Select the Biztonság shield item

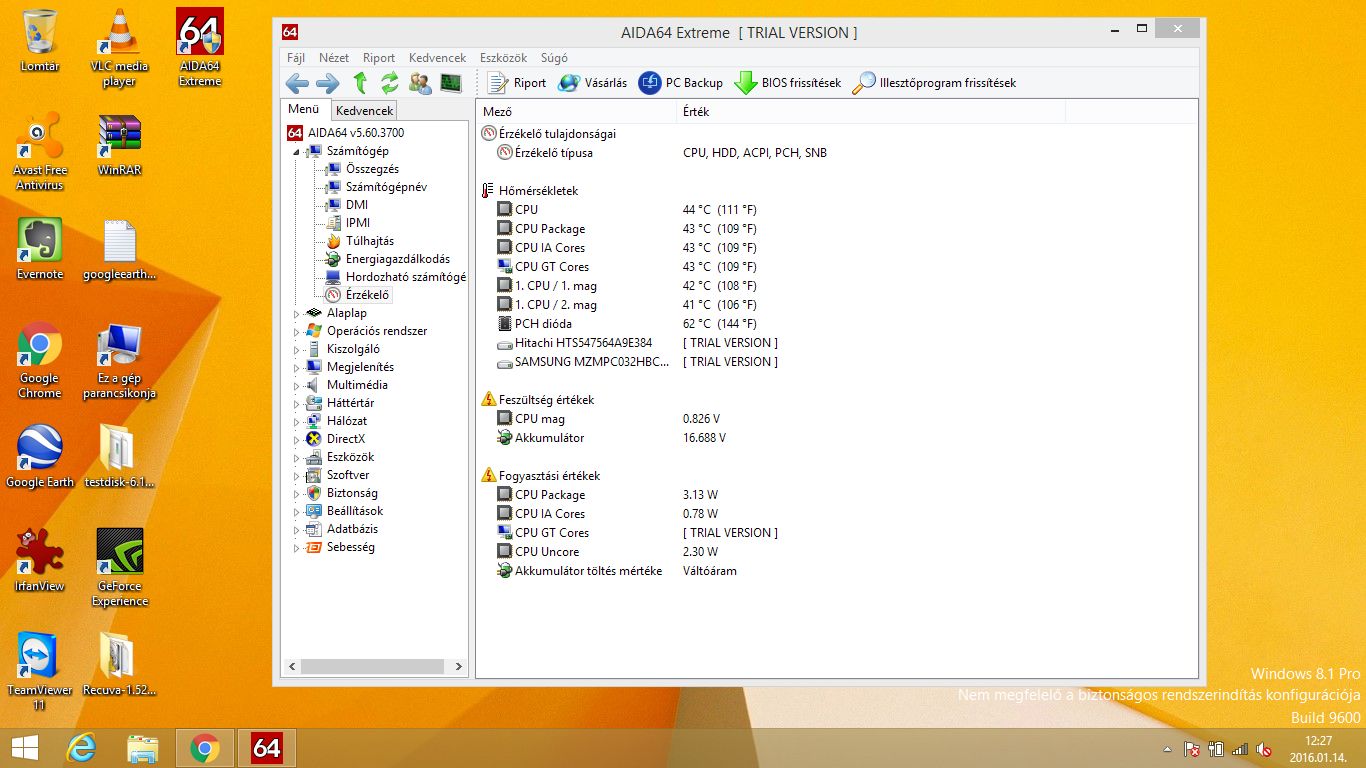[x=352, y=493]
